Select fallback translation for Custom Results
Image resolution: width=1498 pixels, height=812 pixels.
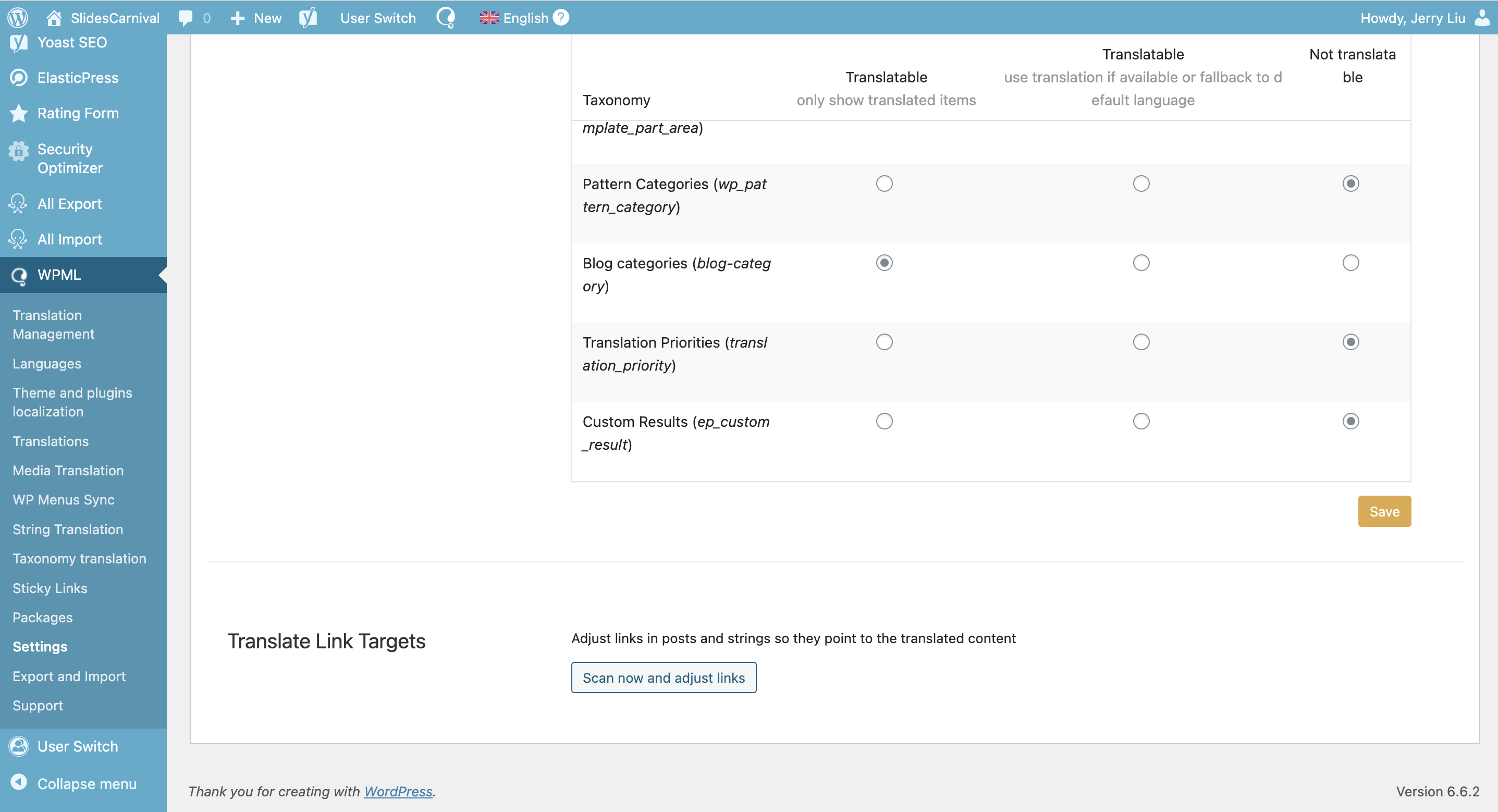pos(1141,421)
